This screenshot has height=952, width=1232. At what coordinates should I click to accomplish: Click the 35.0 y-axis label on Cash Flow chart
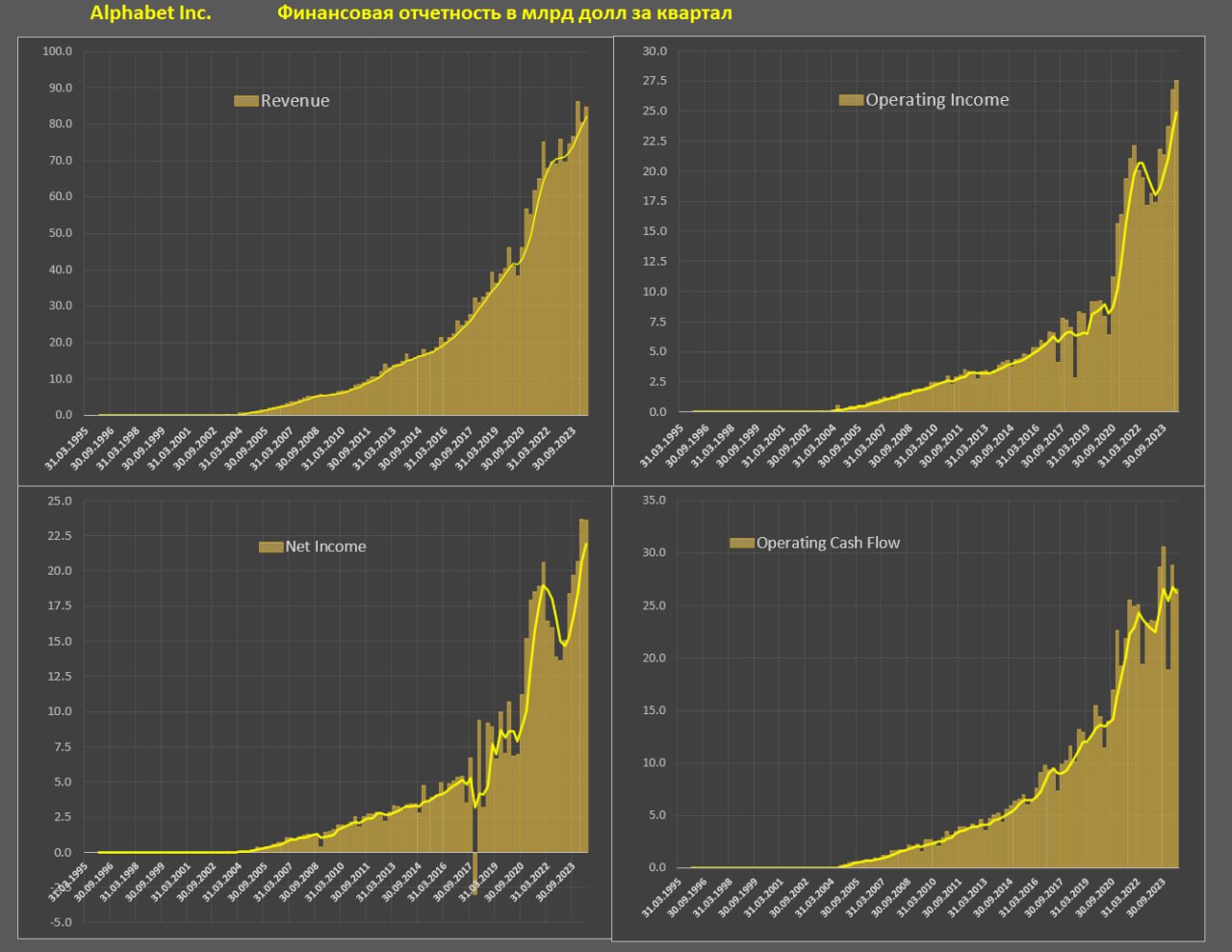[x=654, y=501]
